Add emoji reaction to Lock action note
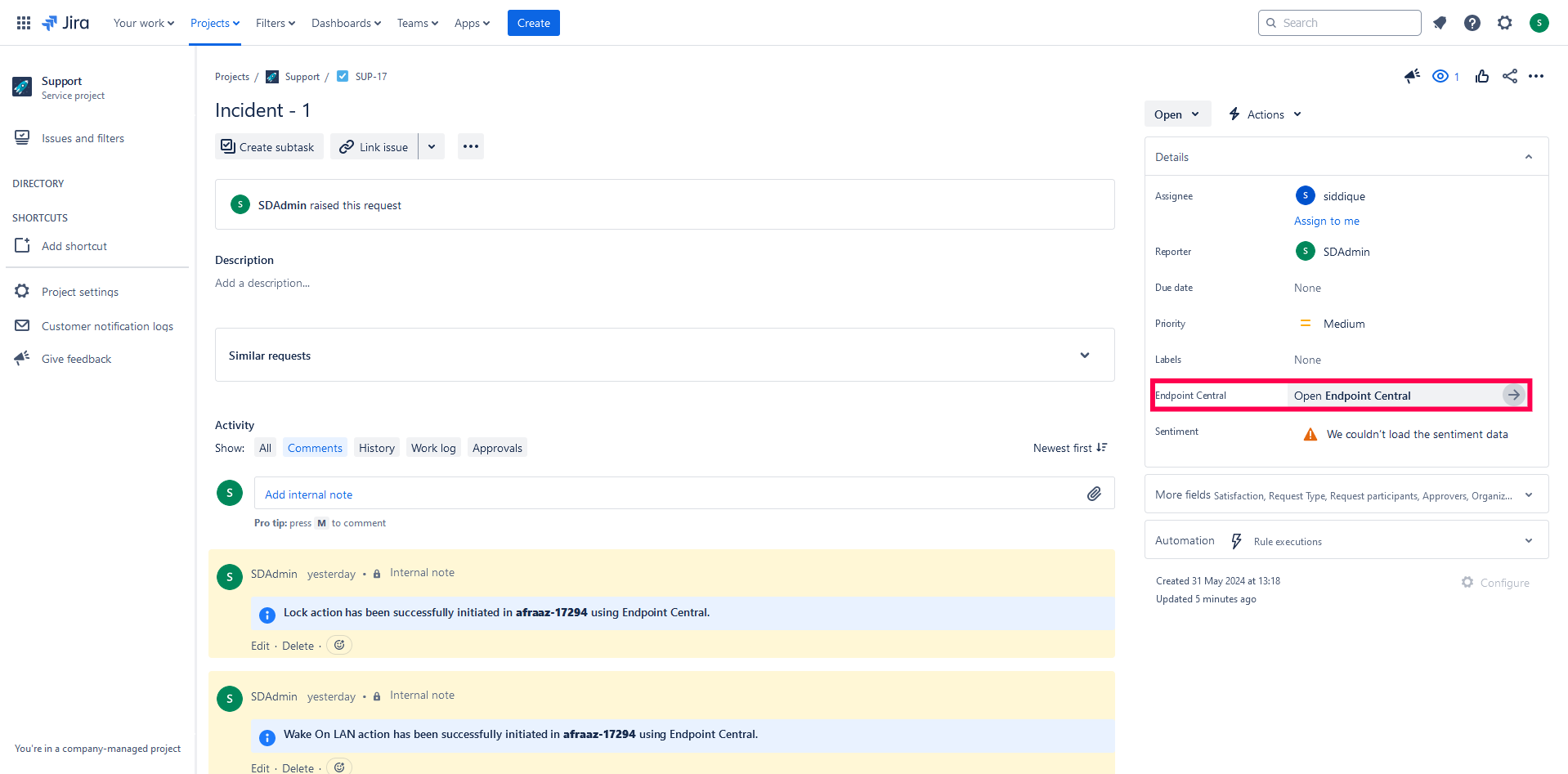Viewport: 1568px width, 774px height. 339,645
